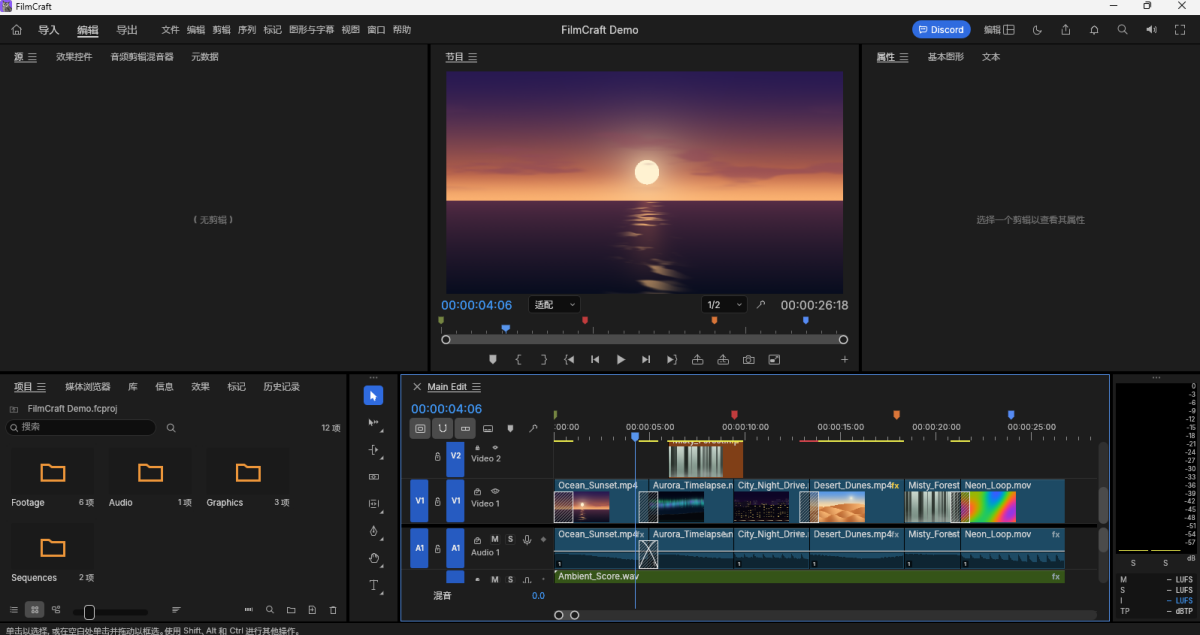The height and width of the screenshot is (635, 1200).
Task: Switch to 效果控件 tab
Action: (x=74, y=57)
